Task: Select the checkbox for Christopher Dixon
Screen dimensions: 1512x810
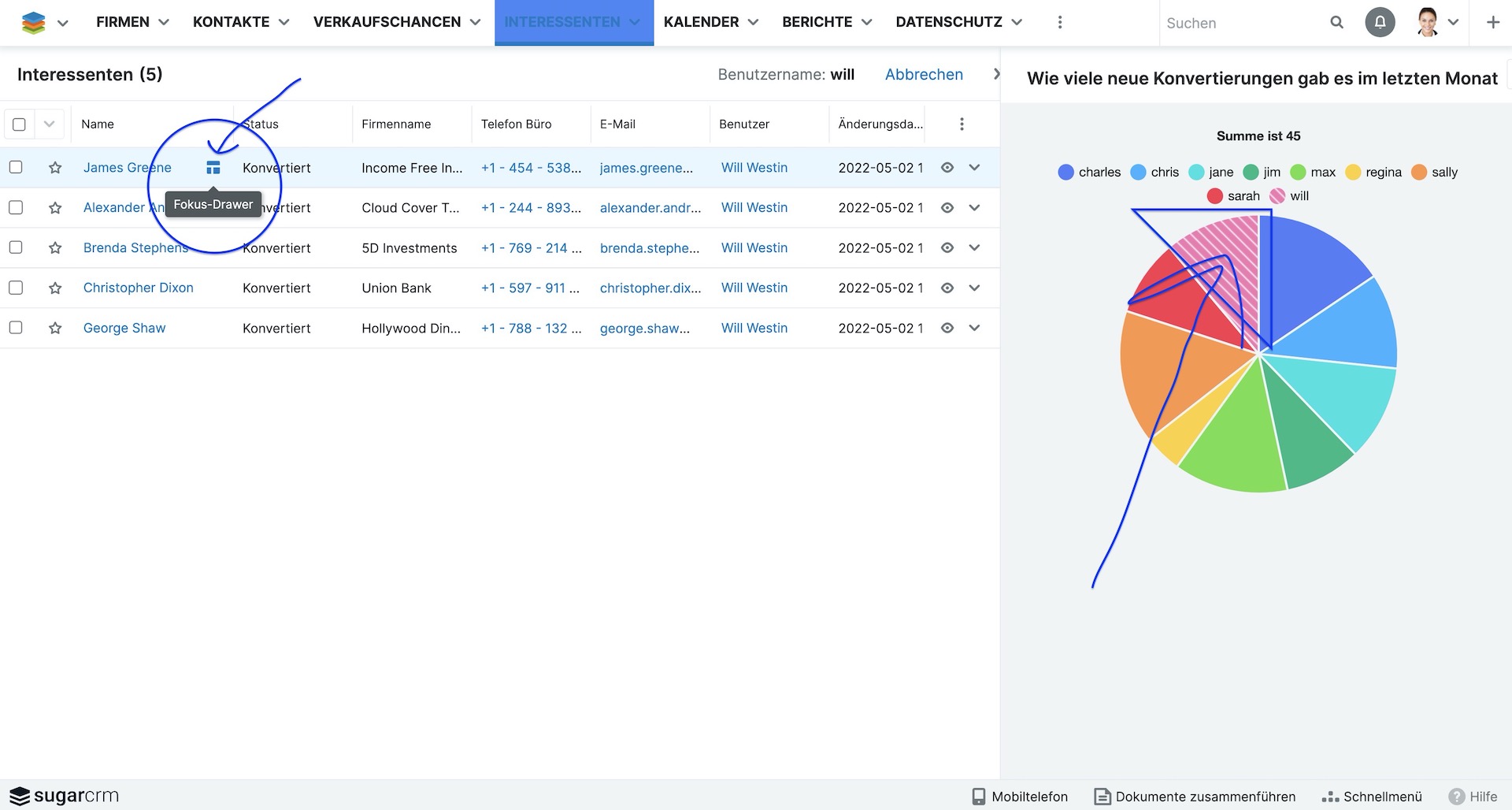Action: coord(16,288)
